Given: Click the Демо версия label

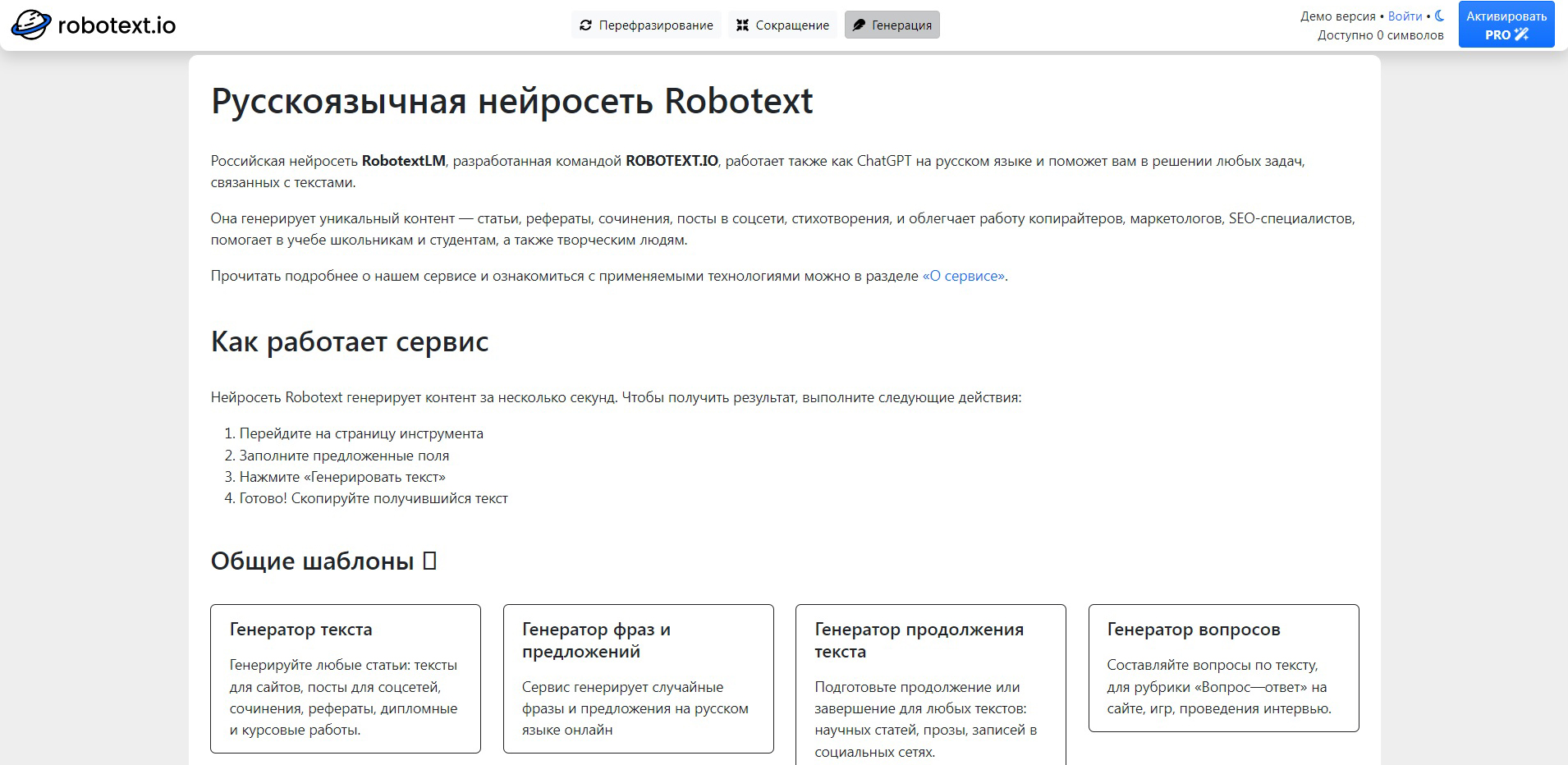Looking at the screenshot, I should click(x=1338, y=16).
